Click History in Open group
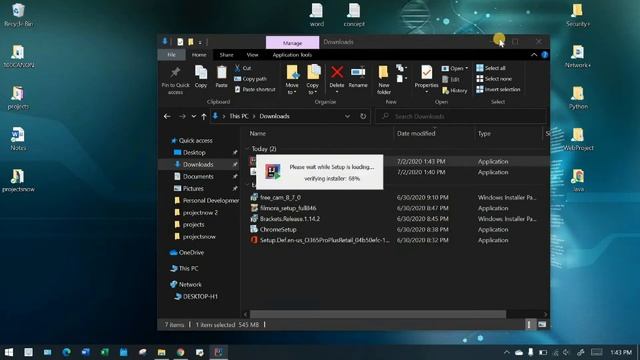 (455, 91)
